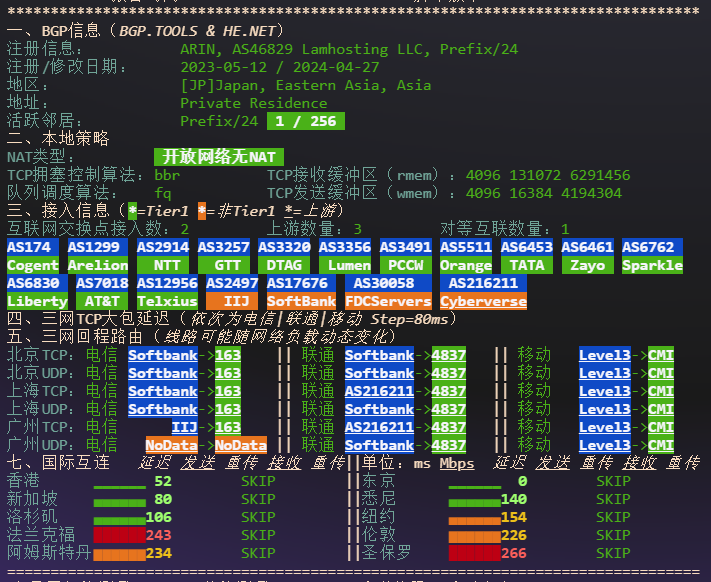Click the "二、本地策略" section heading

[58, 139]
